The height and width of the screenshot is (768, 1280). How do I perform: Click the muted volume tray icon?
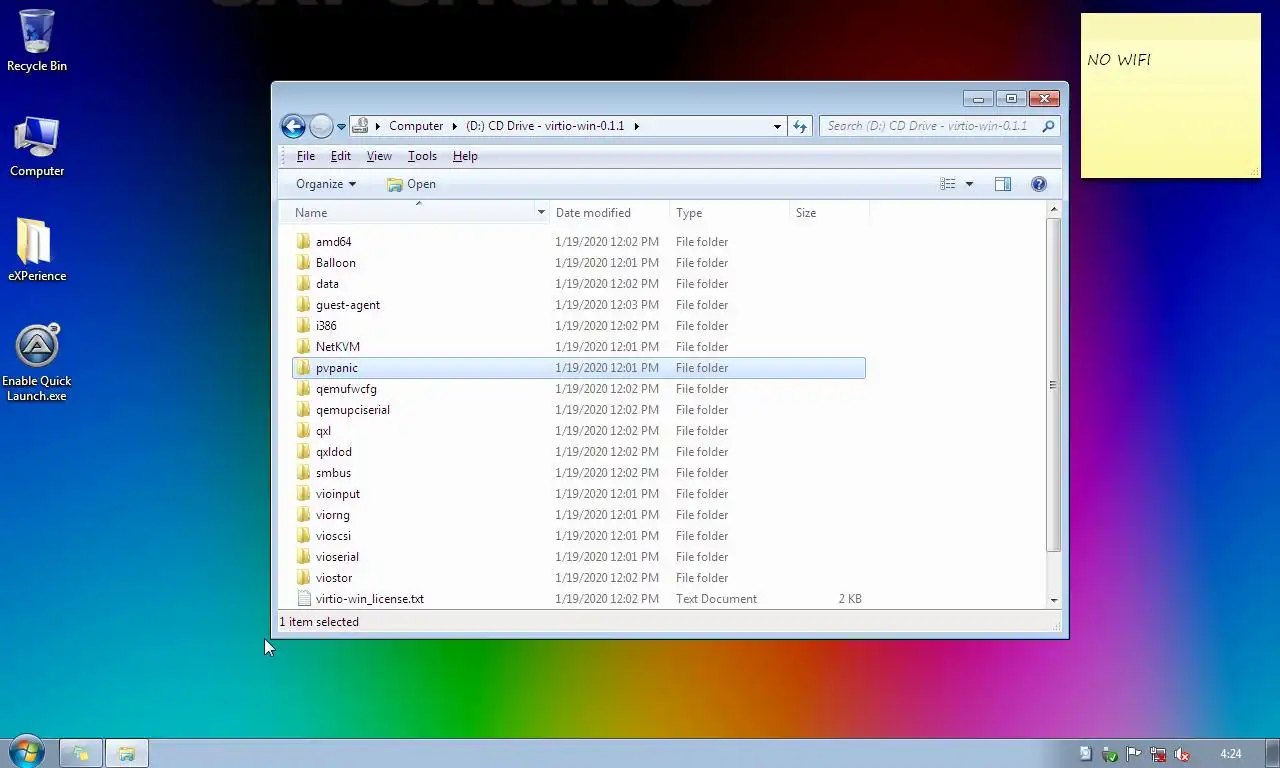[1182, 754]
